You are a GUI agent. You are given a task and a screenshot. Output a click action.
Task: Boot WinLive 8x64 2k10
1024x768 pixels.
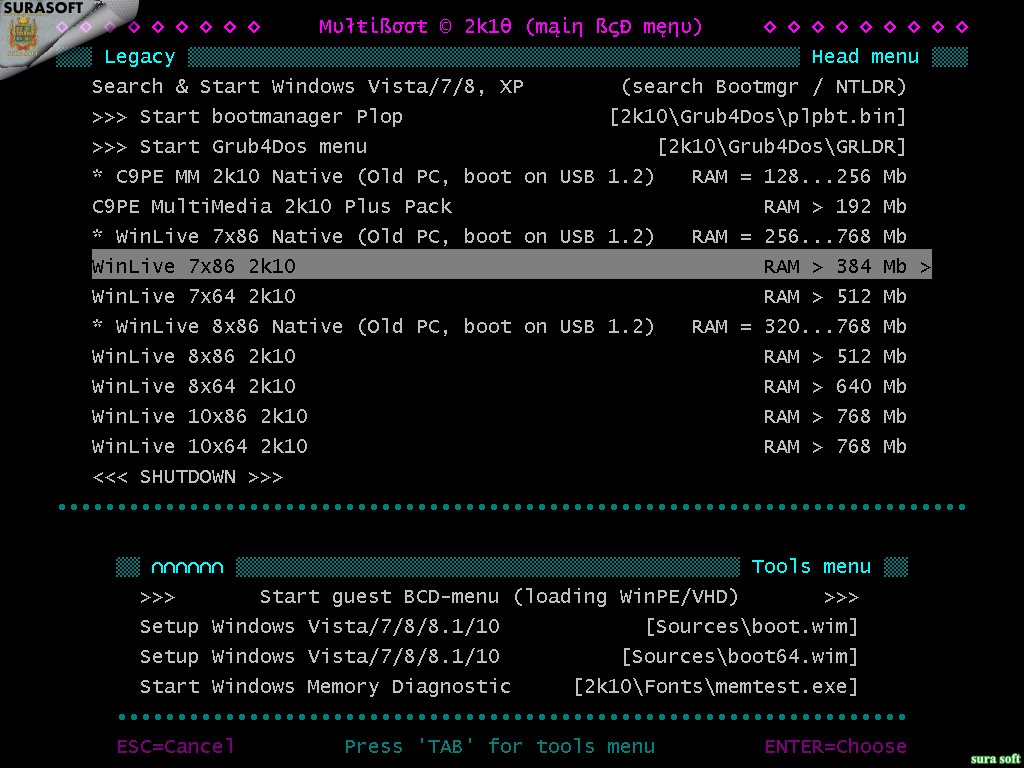tap(499, 387)
